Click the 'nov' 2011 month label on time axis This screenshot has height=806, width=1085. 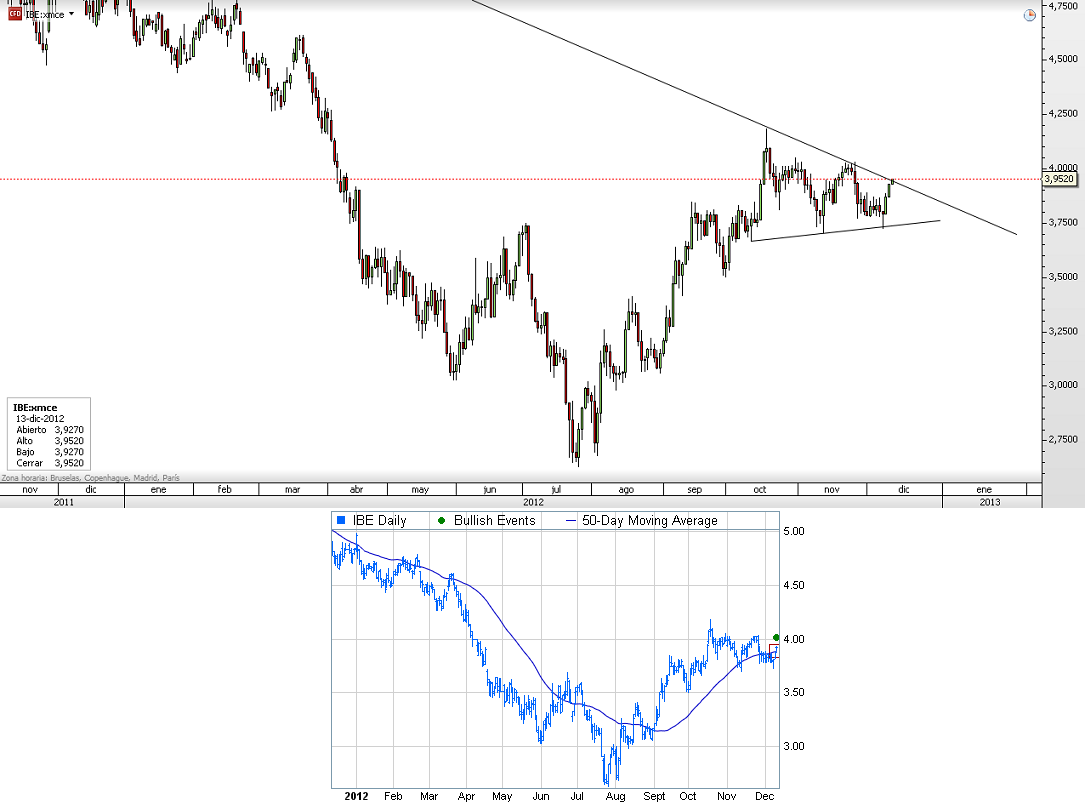point(30,489)
